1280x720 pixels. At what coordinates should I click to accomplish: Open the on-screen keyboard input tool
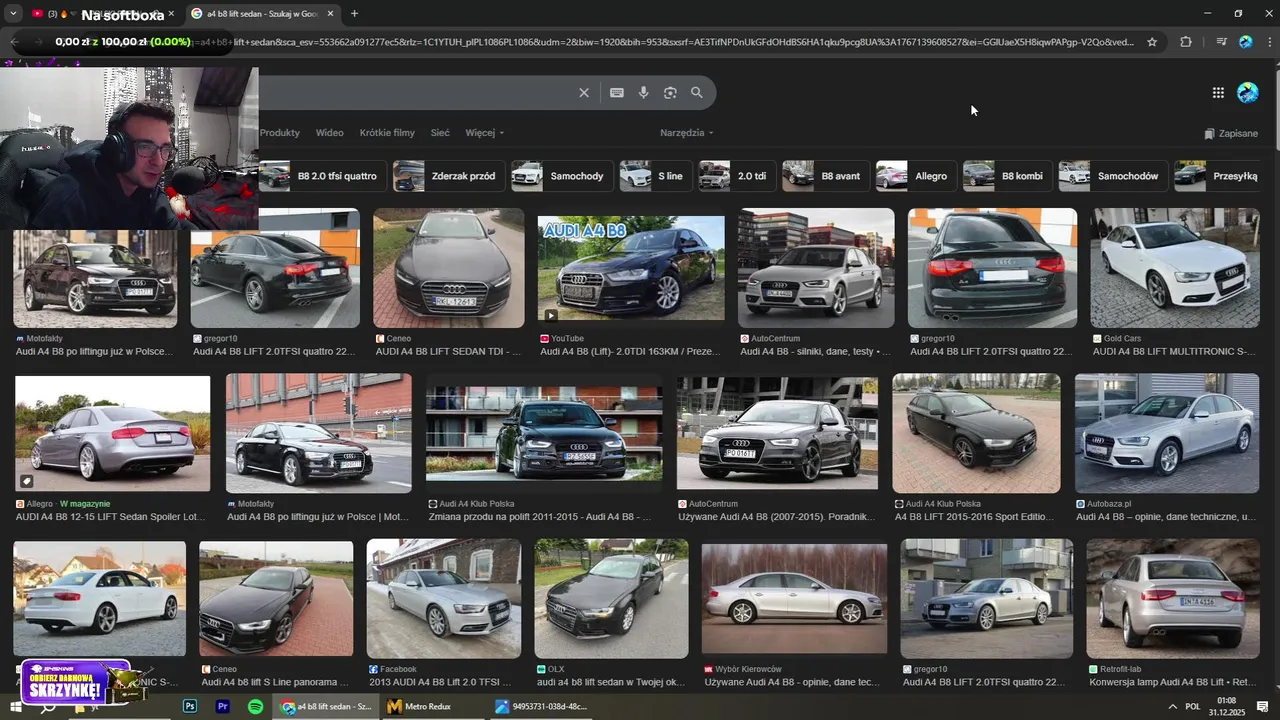click(x=617, y=93)
